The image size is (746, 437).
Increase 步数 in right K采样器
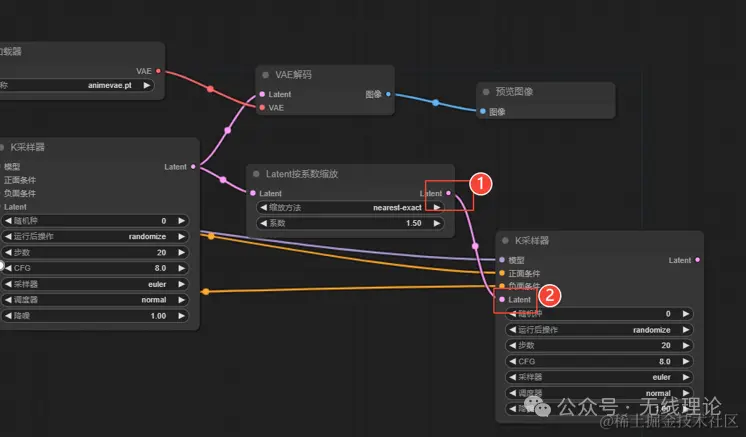[x=686, y=346]
